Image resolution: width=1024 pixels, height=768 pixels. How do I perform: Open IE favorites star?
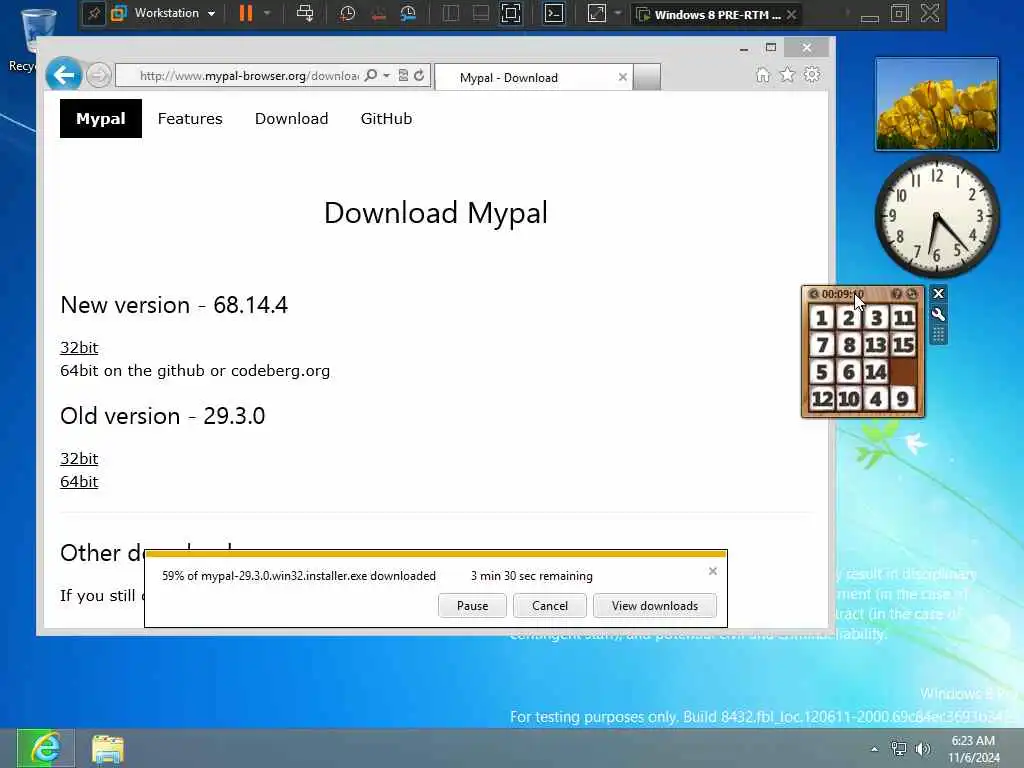(x=788, y=75)
